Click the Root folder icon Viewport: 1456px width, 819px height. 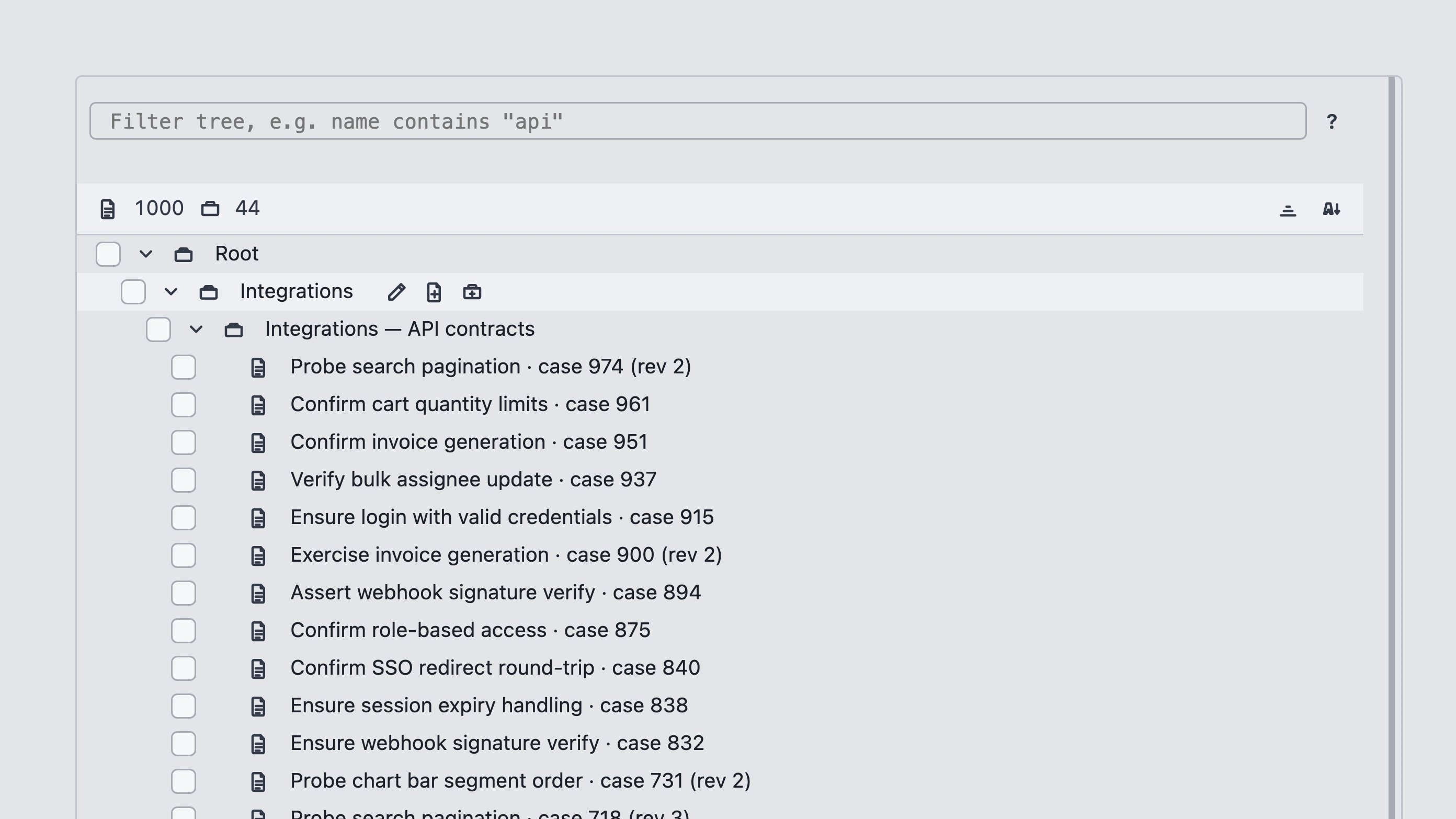pyautogui.click(x=183, y=254)
